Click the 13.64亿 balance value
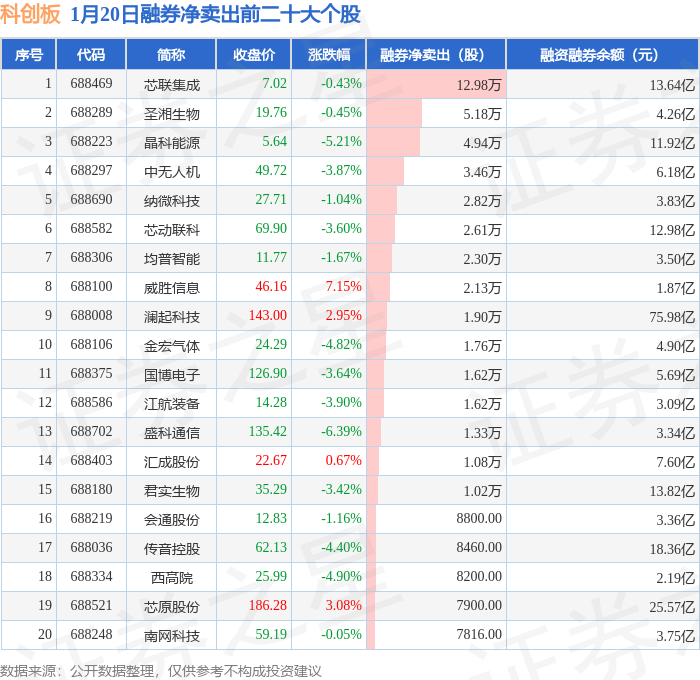This screenshot has width=700, height=680. 672,85
